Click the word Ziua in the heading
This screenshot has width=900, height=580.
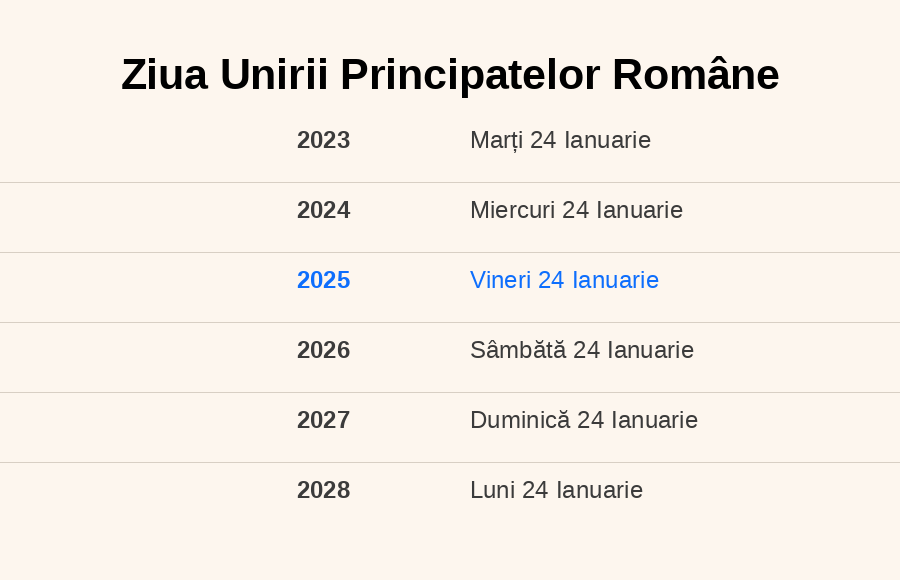pyautogui.click(x=164, y=75)
